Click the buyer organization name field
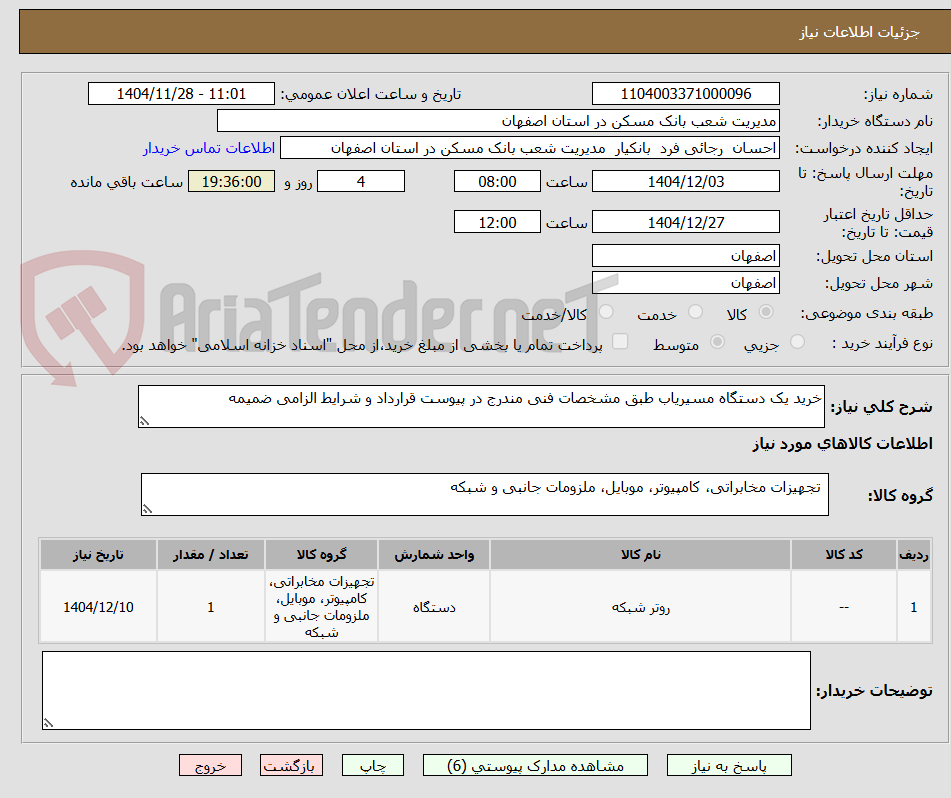951x798 pixels. click(498, 121)
